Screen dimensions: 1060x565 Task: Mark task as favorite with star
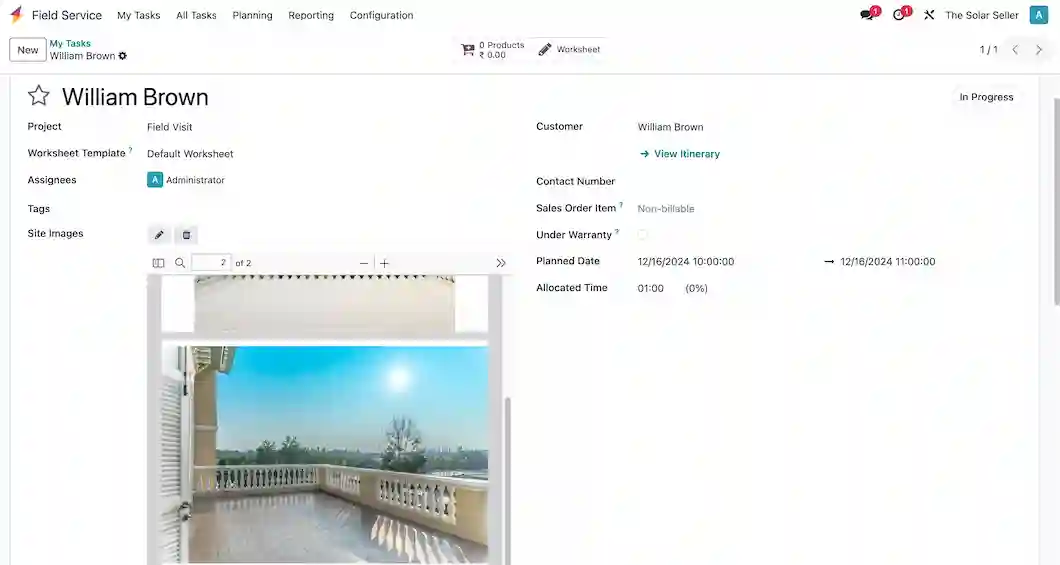pos(38,96)
